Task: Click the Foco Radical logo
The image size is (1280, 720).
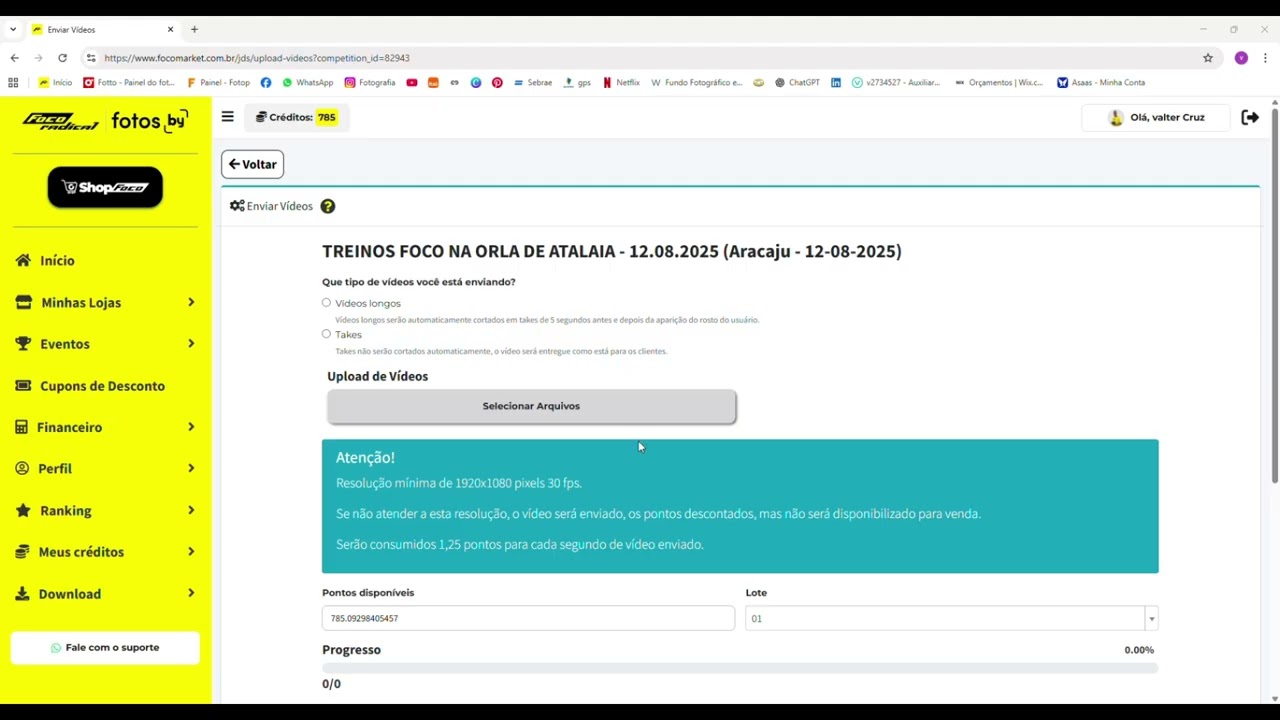Action: click(x=60, y=122)
